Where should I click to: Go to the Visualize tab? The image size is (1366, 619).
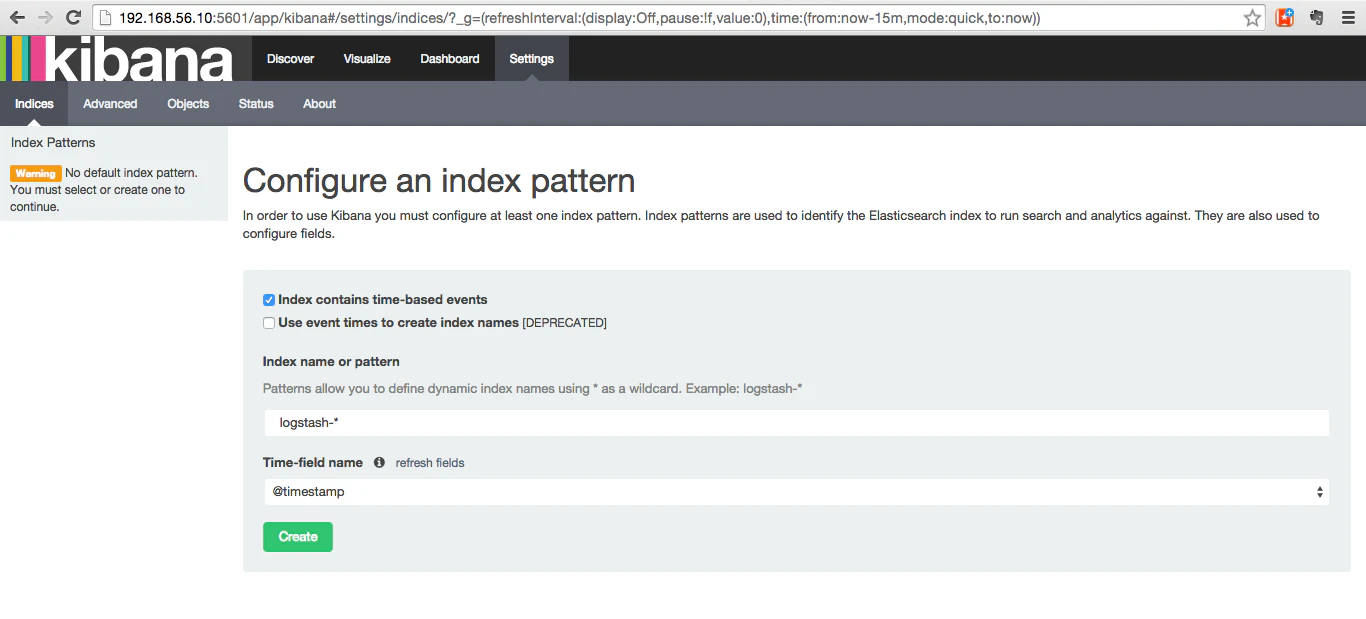(x=367, y=59)
